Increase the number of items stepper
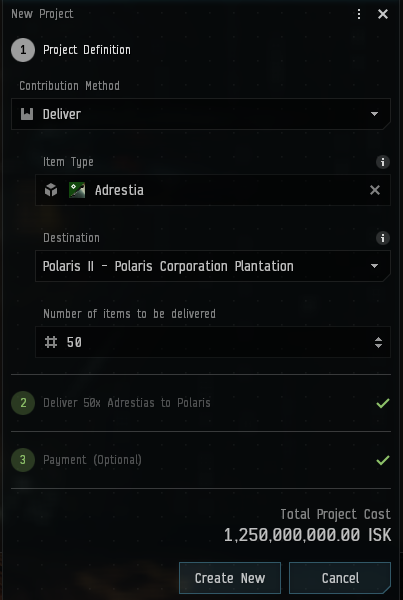 coord(378,339)
